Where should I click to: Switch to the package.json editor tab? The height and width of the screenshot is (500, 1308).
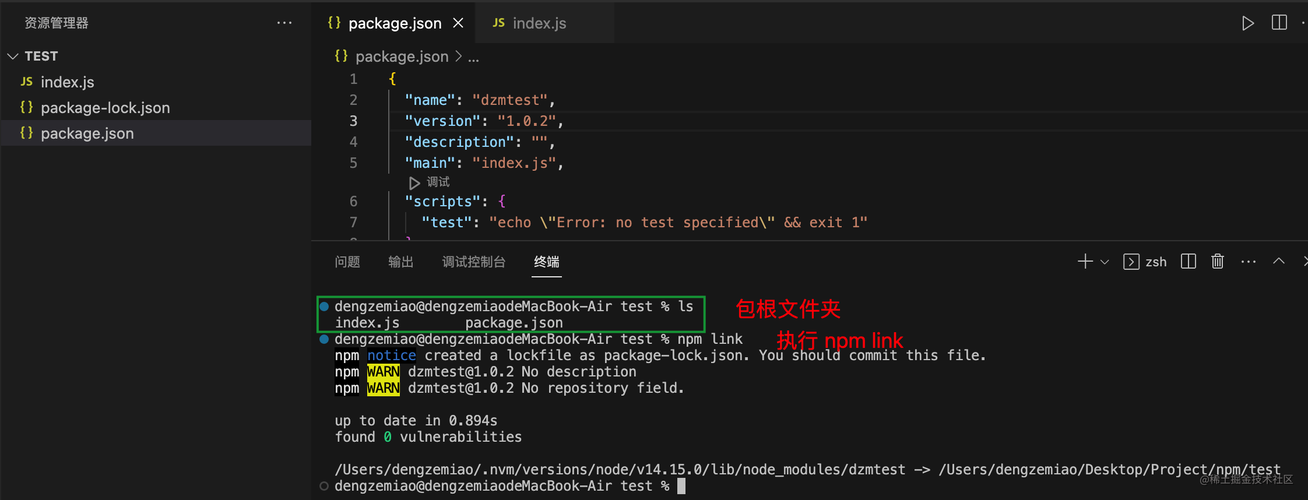point(395,23)
